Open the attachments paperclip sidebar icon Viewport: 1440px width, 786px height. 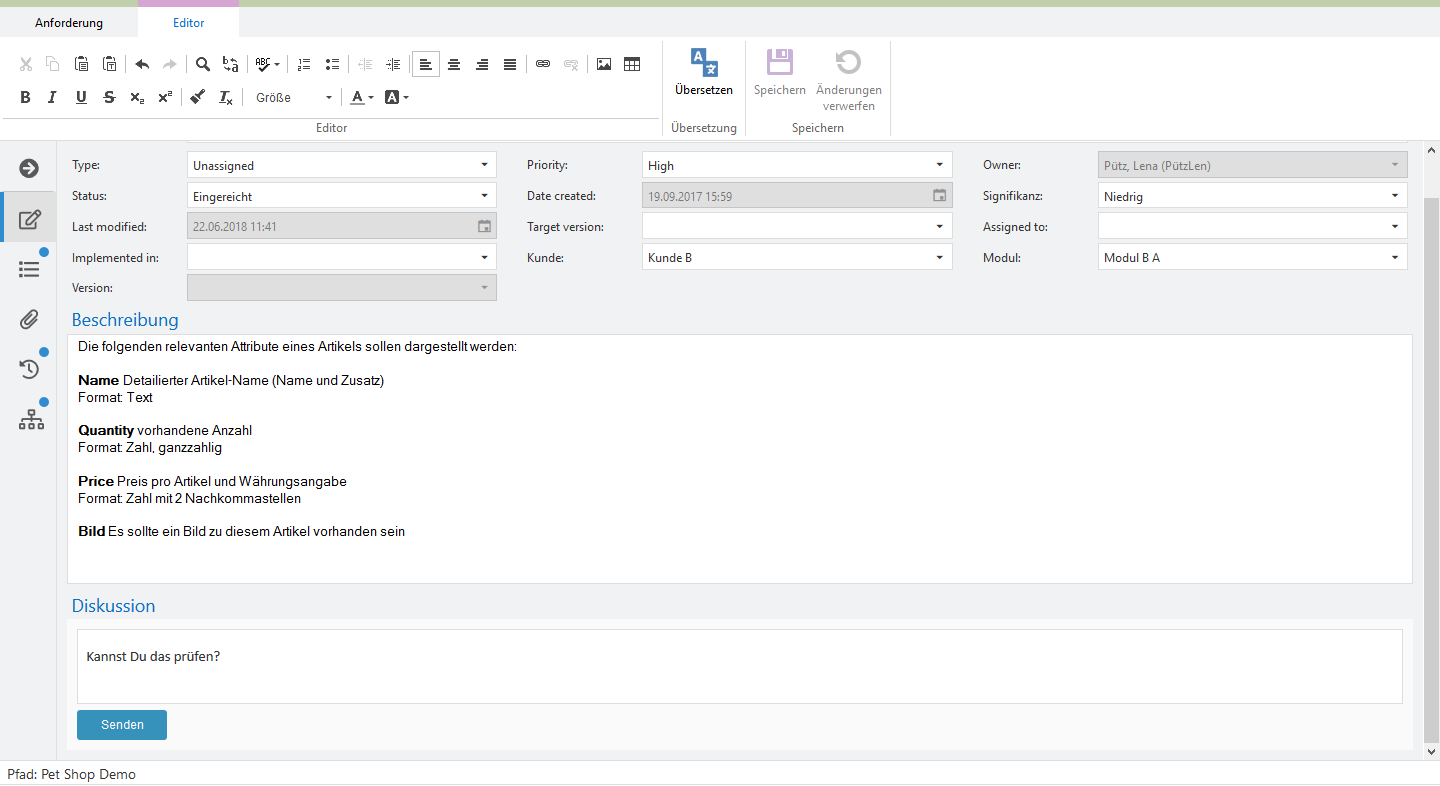[30, 319]
